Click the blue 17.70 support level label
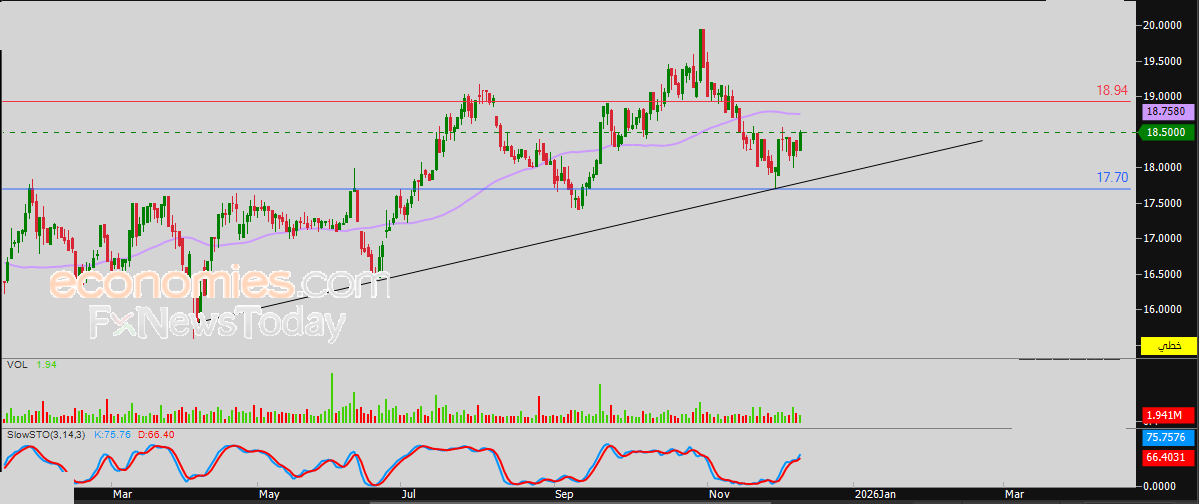Viewport: 1199px width, 504px height. pyautogui.click(x=1112, y=177)
